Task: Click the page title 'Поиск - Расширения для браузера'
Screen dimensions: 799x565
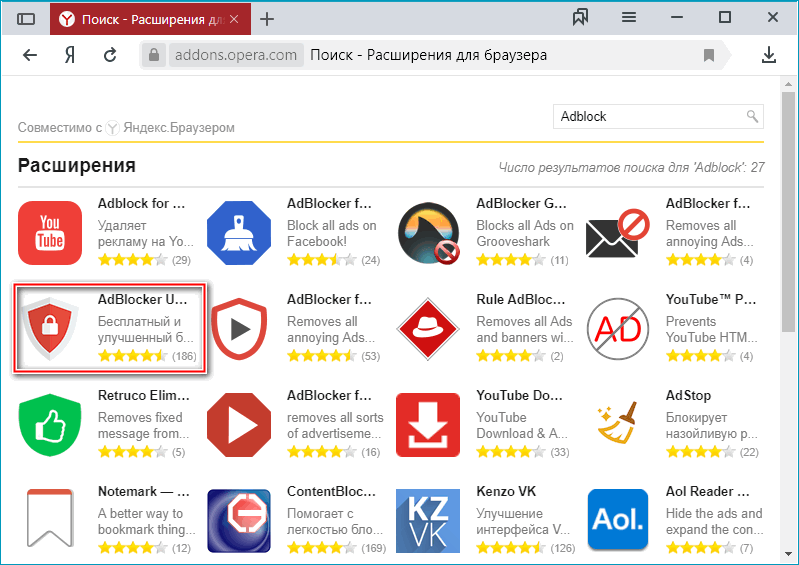Action: tap(429, 55)
